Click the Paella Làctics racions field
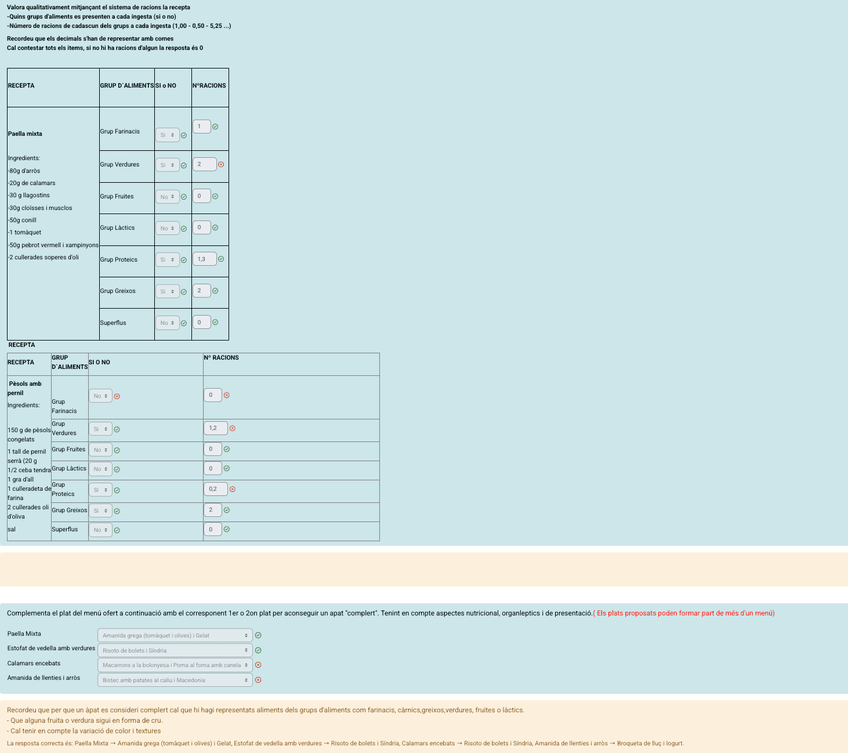The image size is (848, 753). (202, 227)
